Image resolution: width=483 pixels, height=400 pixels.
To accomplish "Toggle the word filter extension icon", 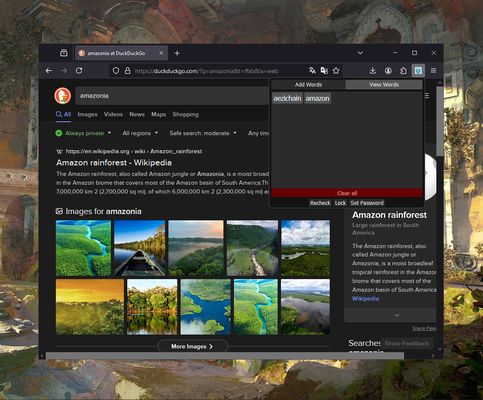I will [x=418, y=71].
